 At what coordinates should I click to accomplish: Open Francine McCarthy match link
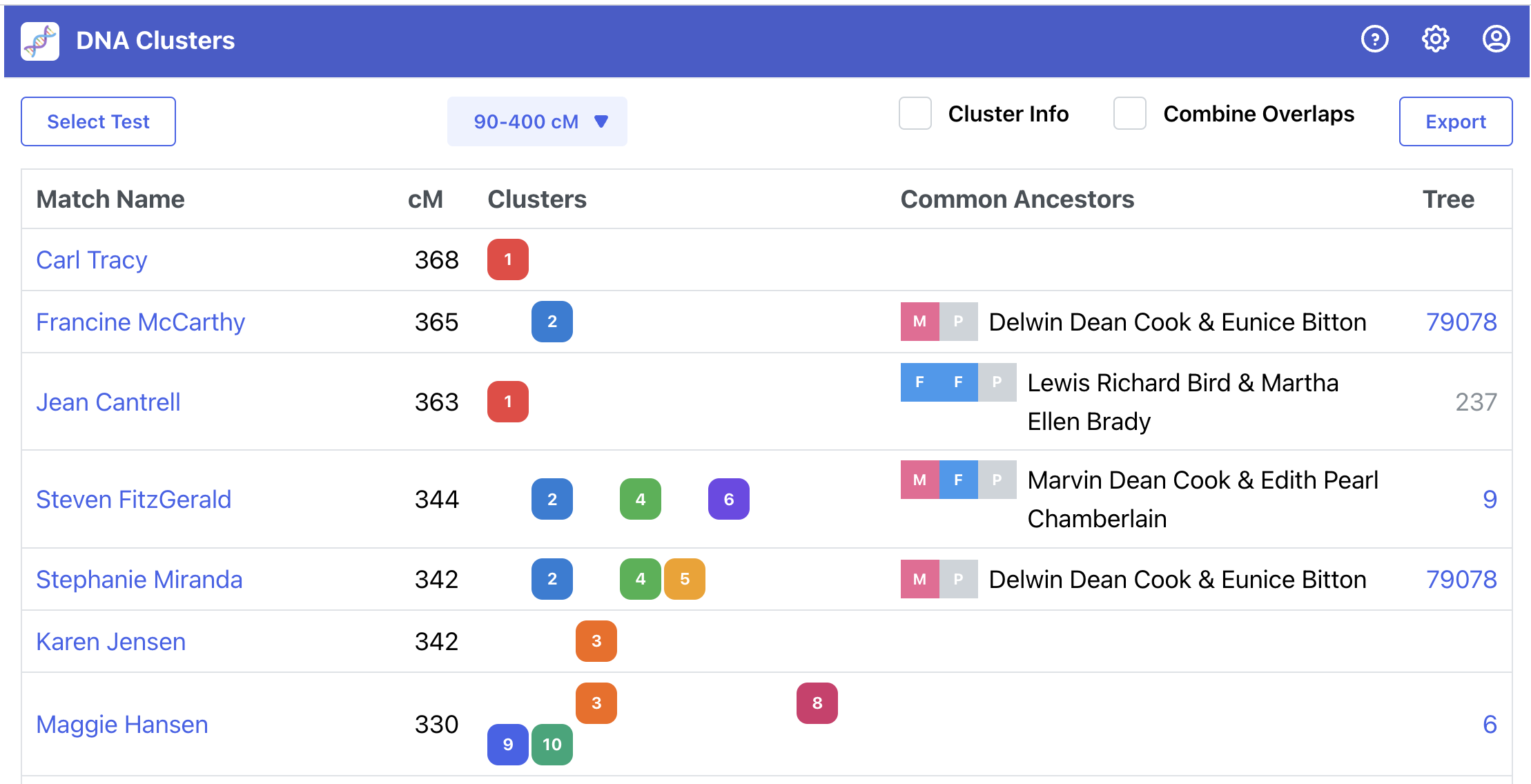click(140, 322)
